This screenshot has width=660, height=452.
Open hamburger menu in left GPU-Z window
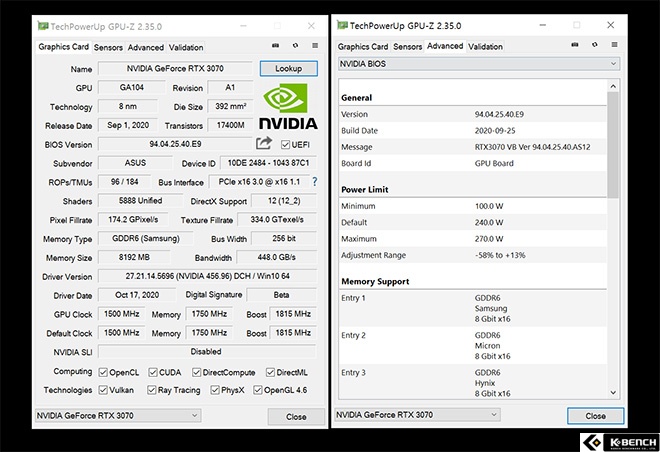pyautogui.click(x=315, y=45)
